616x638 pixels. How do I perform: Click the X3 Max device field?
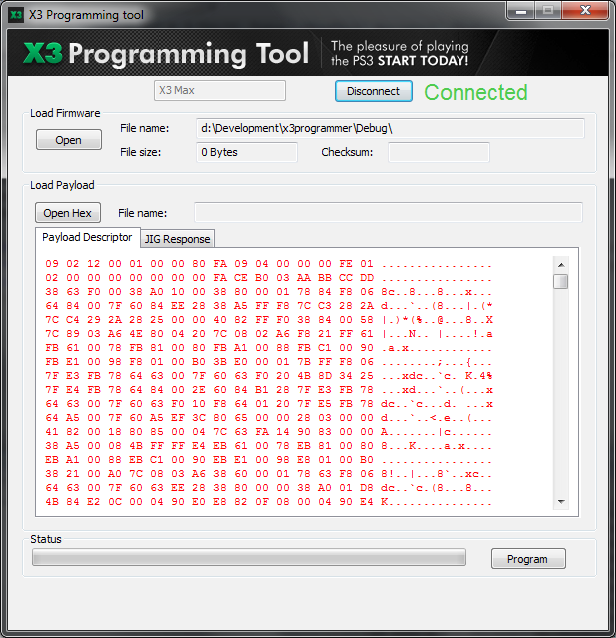point(220,90)
